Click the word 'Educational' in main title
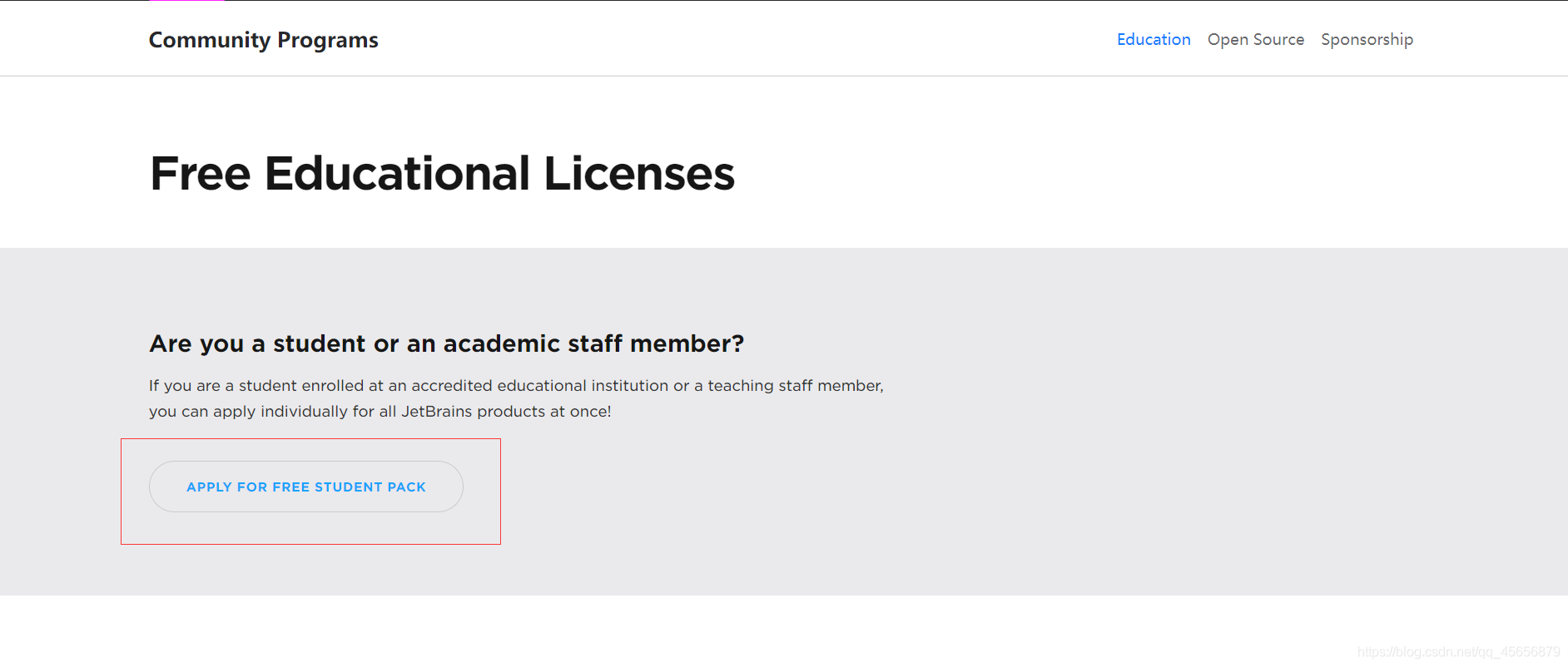This screenshot has width=1568, height=667. 397,174
